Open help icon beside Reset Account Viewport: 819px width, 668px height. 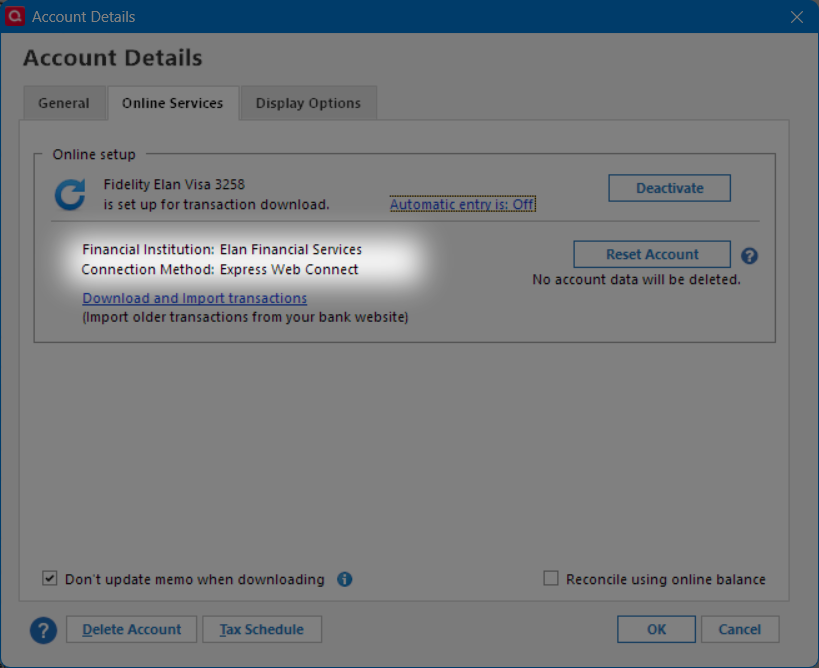(749, 256)
